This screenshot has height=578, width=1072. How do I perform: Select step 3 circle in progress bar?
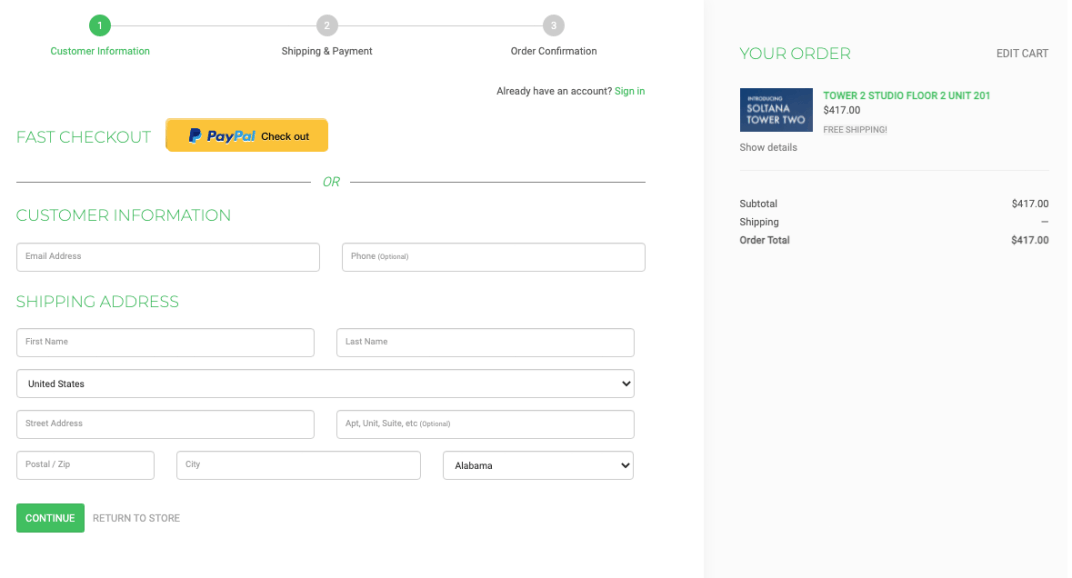[554, 26]
